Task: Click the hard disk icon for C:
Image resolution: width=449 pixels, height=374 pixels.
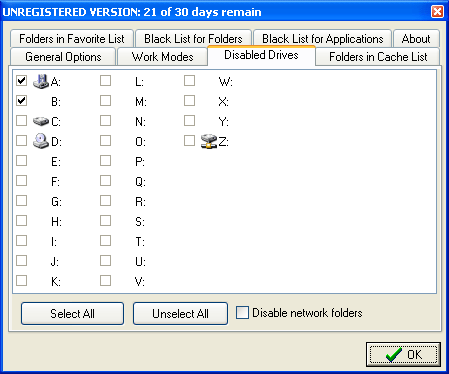Action: click(41, 121)
